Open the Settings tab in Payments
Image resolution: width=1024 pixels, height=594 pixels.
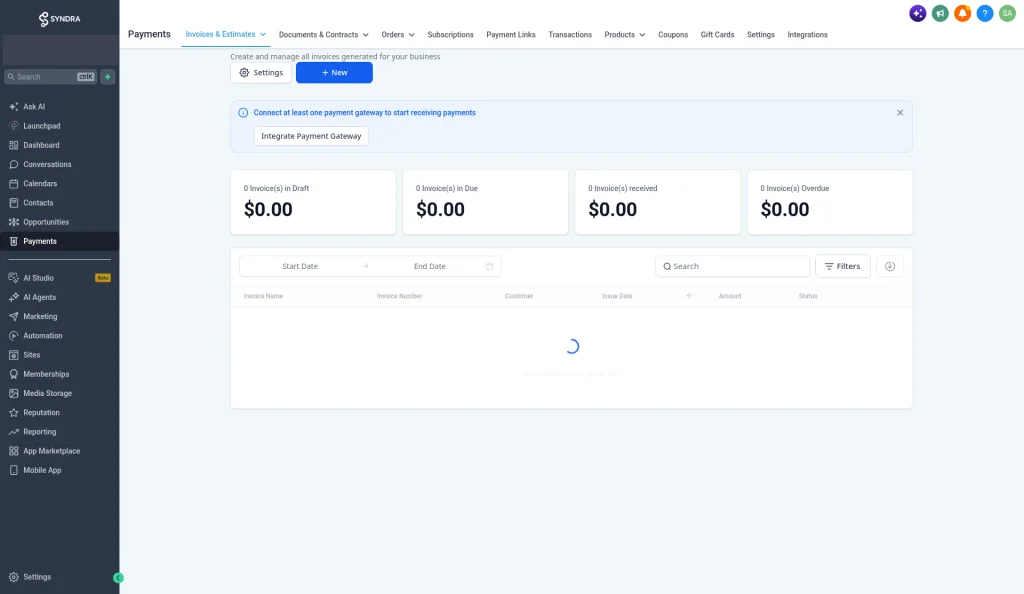tap(760, 35)
